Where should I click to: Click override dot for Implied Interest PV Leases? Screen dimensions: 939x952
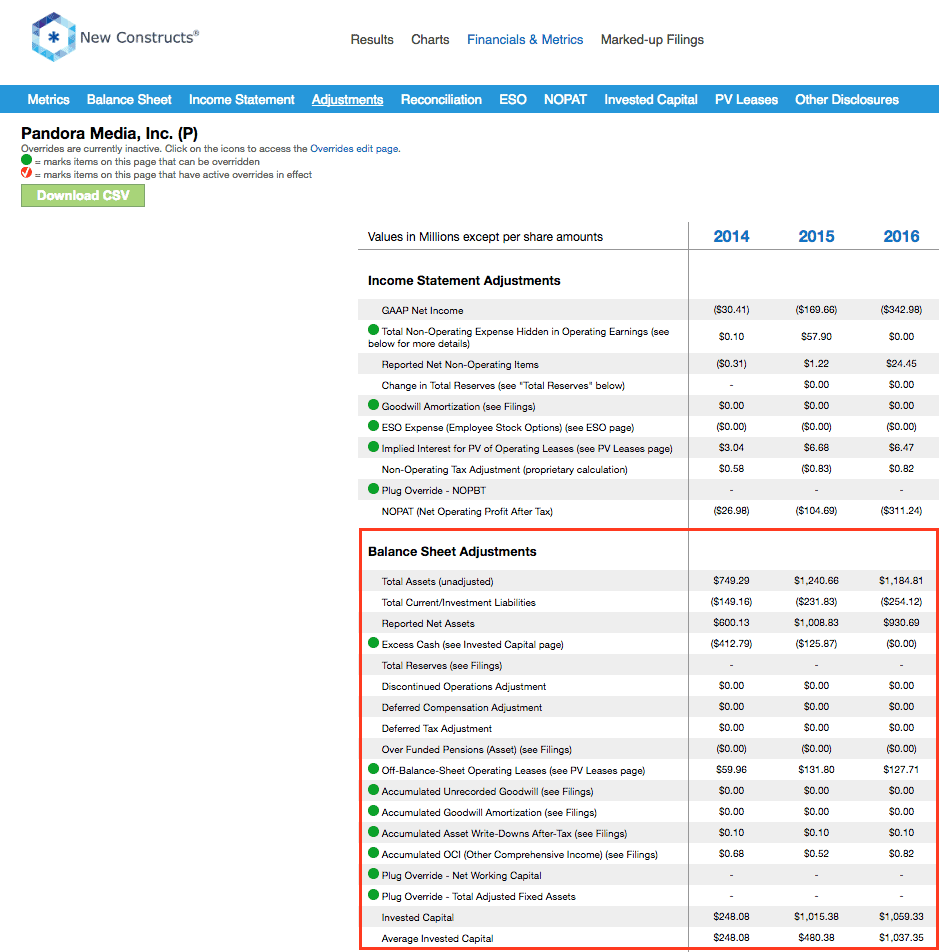pyautogui.click(x=373, y=447)
